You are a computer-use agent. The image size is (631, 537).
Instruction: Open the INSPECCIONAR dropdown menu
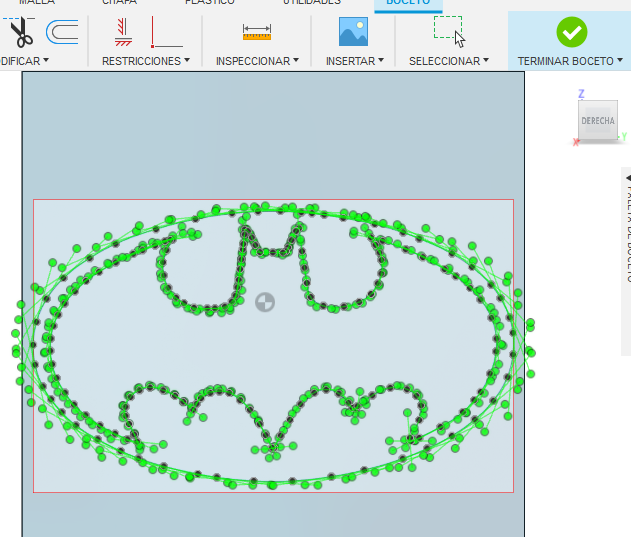coord(257,61)
